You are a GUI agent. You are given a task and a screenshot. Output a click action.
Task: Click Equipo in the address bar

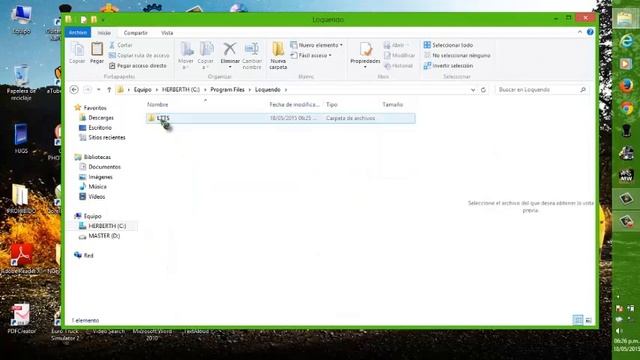142,90
